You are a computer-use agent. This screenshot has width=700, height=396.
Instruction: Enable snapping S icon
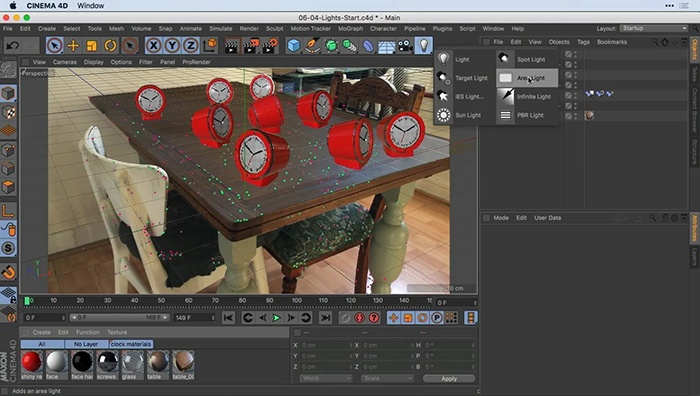coord(8,248)
